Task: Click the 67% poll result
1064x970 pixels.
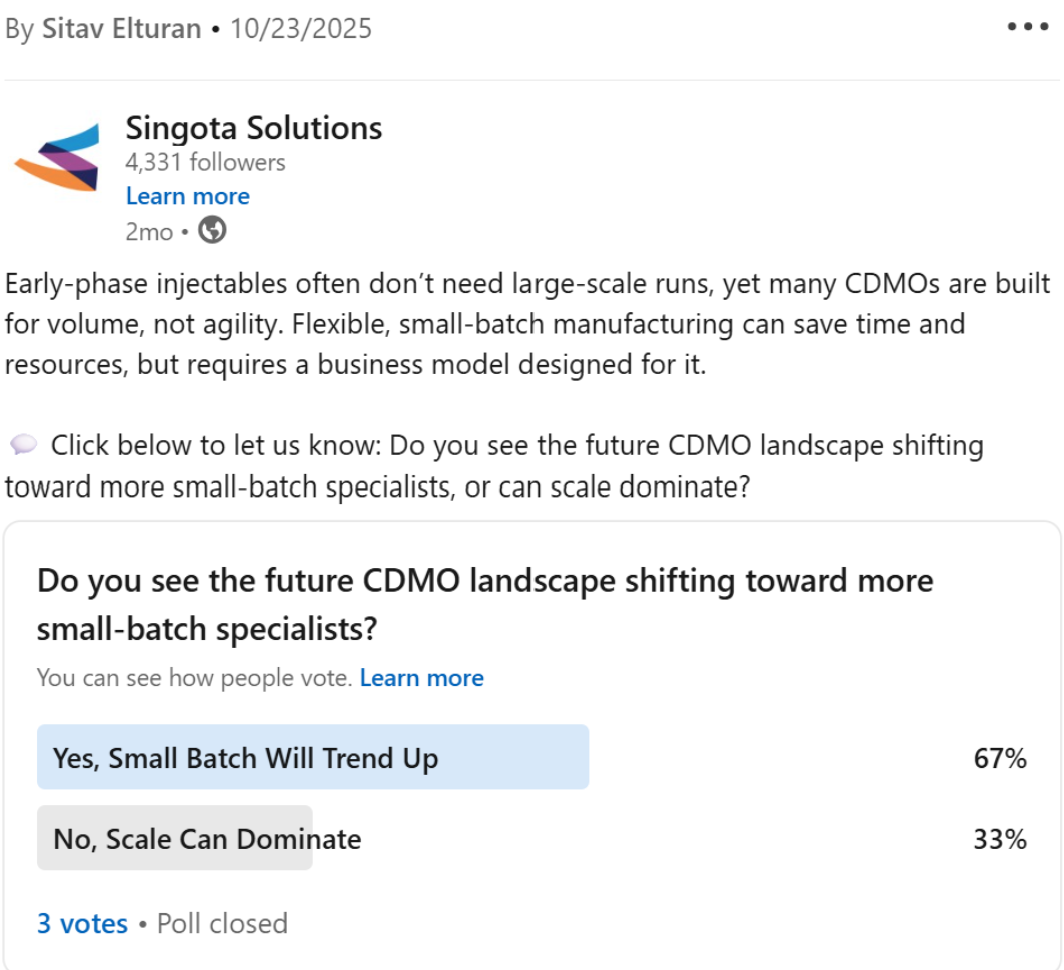Action: (1000, 759)
